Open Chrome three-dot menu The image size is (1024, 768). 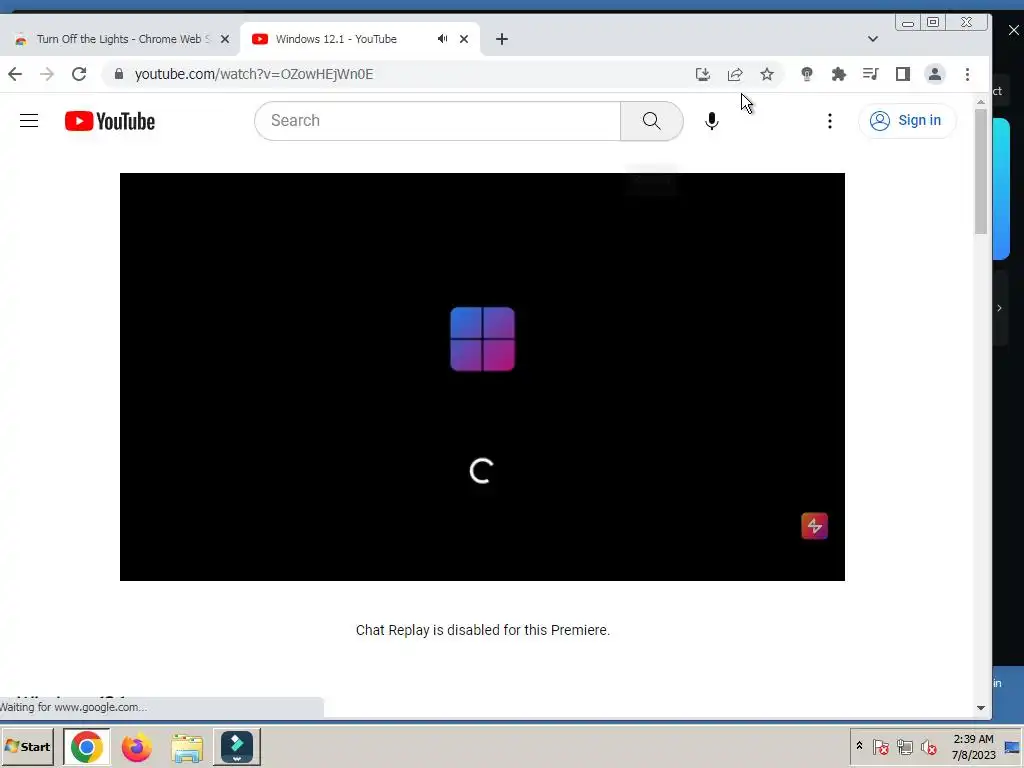click(967, 74)
